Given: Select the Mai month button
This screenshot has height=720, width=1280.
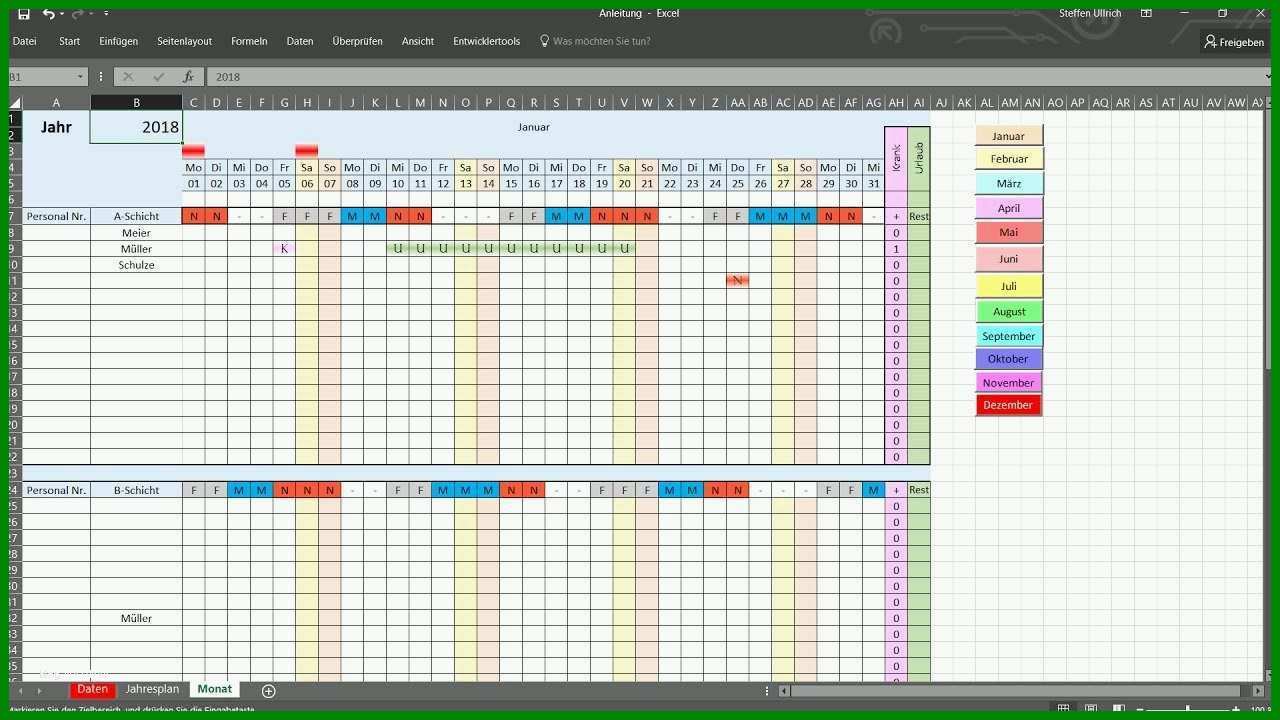Looking at the screenshot, I should 1008,232.
